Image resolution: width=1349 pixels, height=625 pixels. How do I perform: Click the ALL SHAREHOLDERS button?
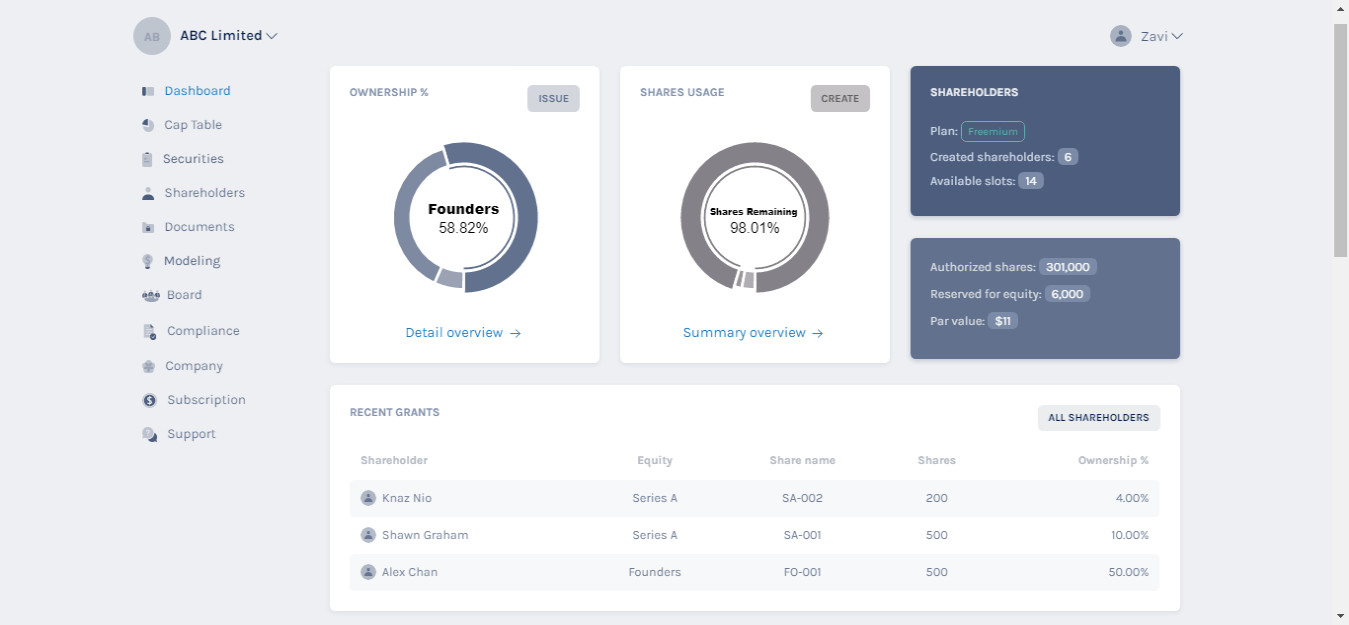coord(1098,418)
